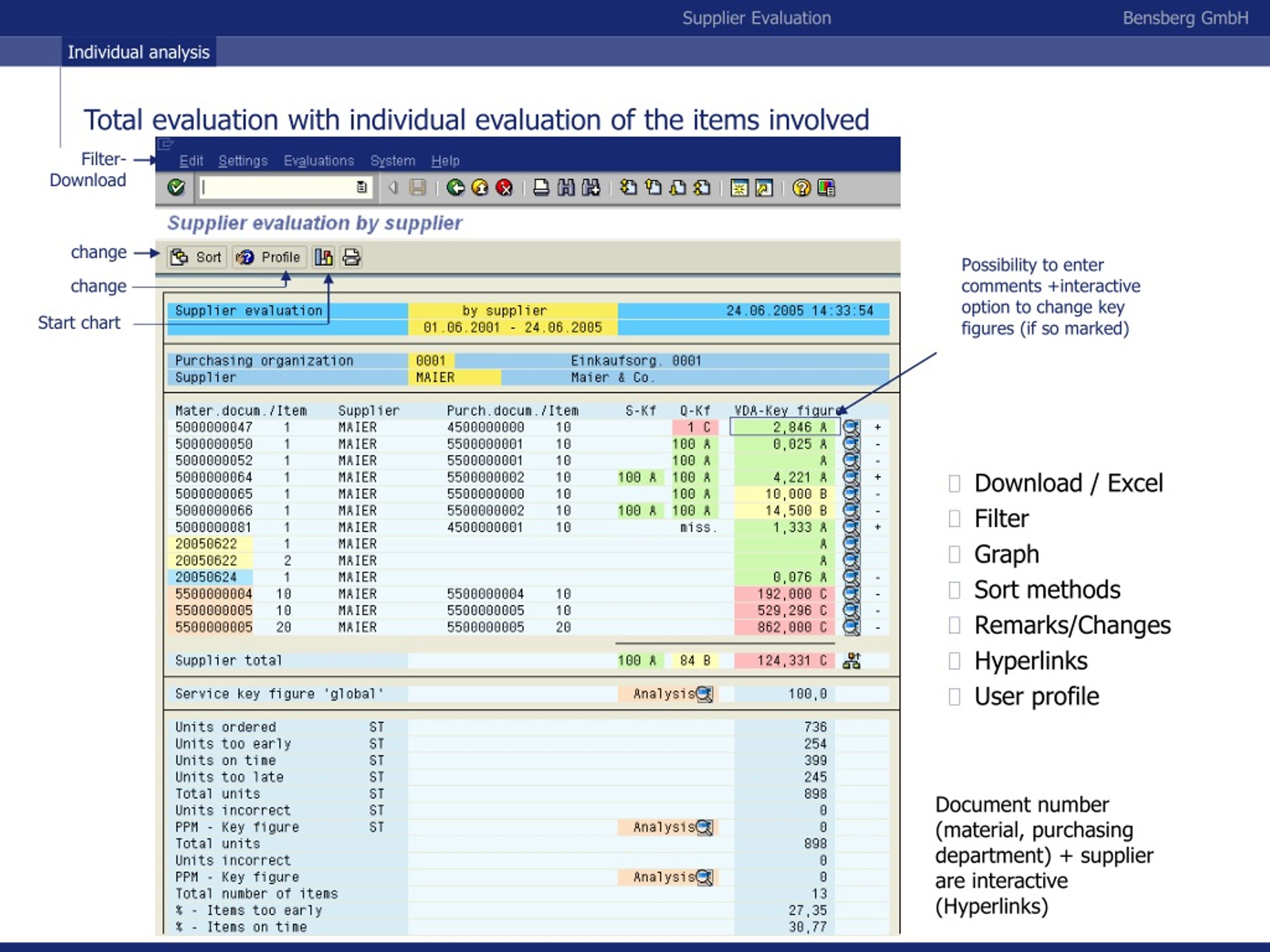Open the Evaluations menu
The height and width of the screenshot is (952, 1270).
tap(318, 161)
